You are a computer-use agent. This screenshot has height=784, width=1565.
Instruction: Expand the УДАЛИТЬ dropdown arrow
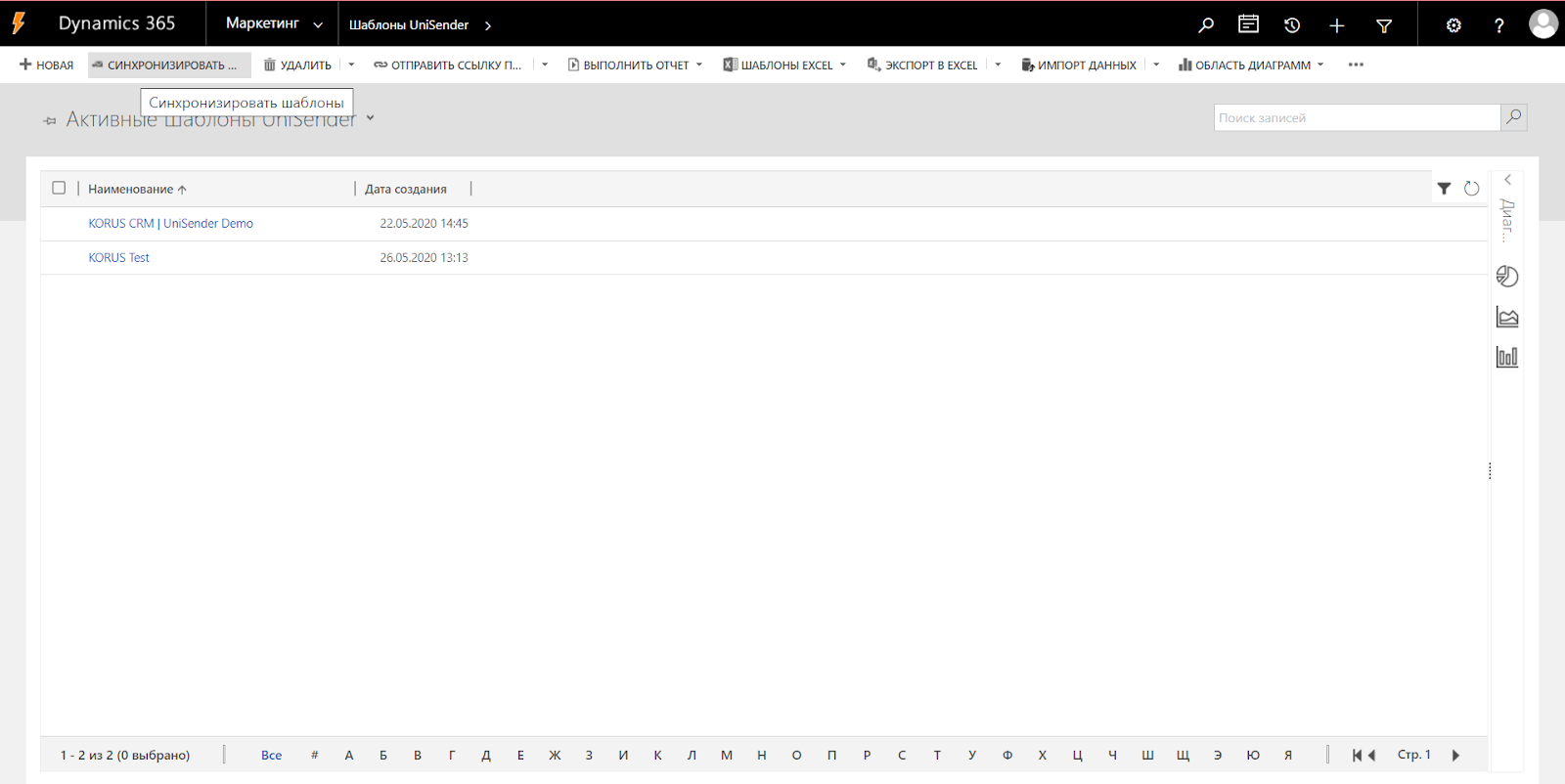351,65
